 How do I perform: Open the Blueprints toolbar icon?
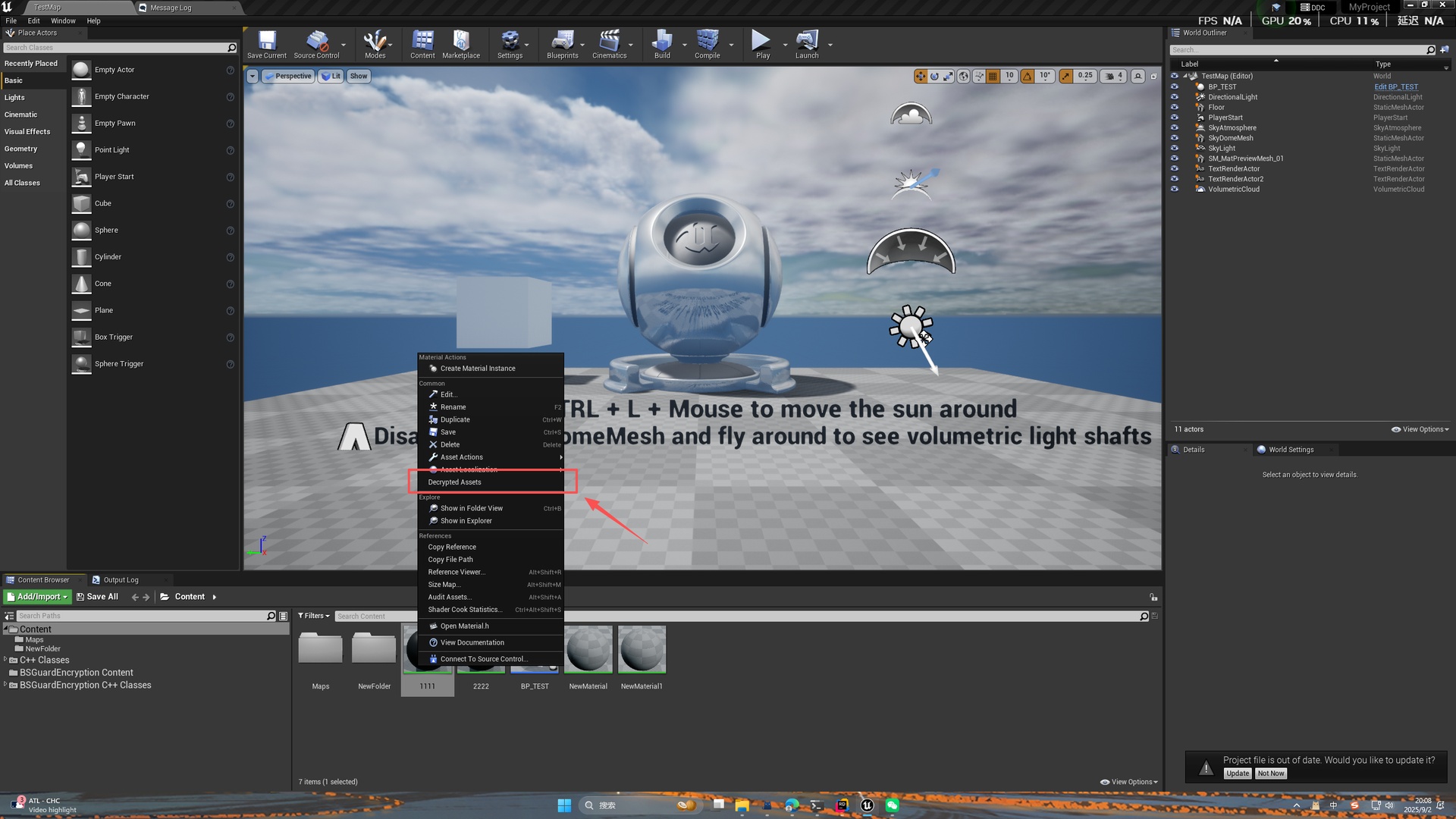[x=562, y=44]
